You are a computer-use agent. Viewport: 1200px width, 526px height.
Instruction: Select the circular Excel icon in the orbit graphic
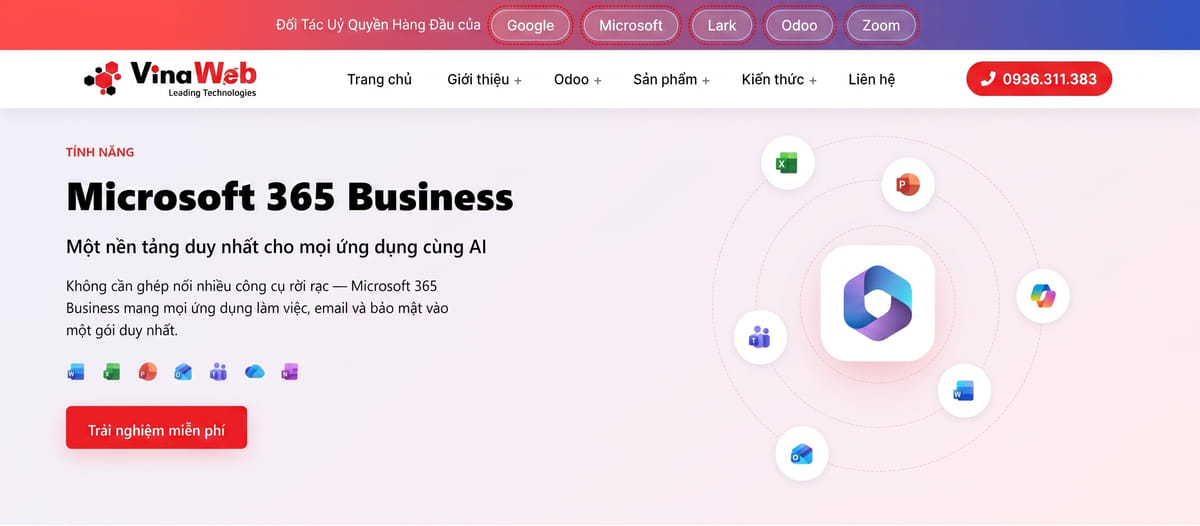click(787, 163)
